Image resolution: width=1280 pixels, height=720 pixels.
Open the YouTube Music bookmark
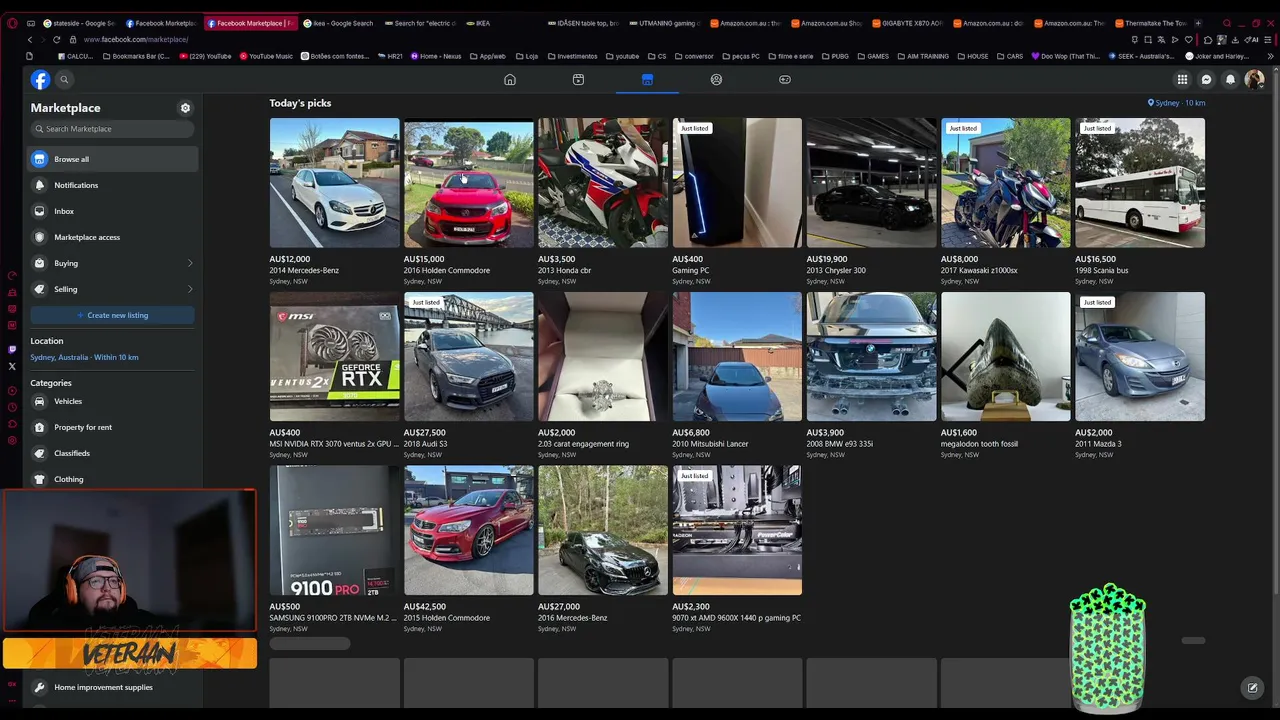point(267,56)
